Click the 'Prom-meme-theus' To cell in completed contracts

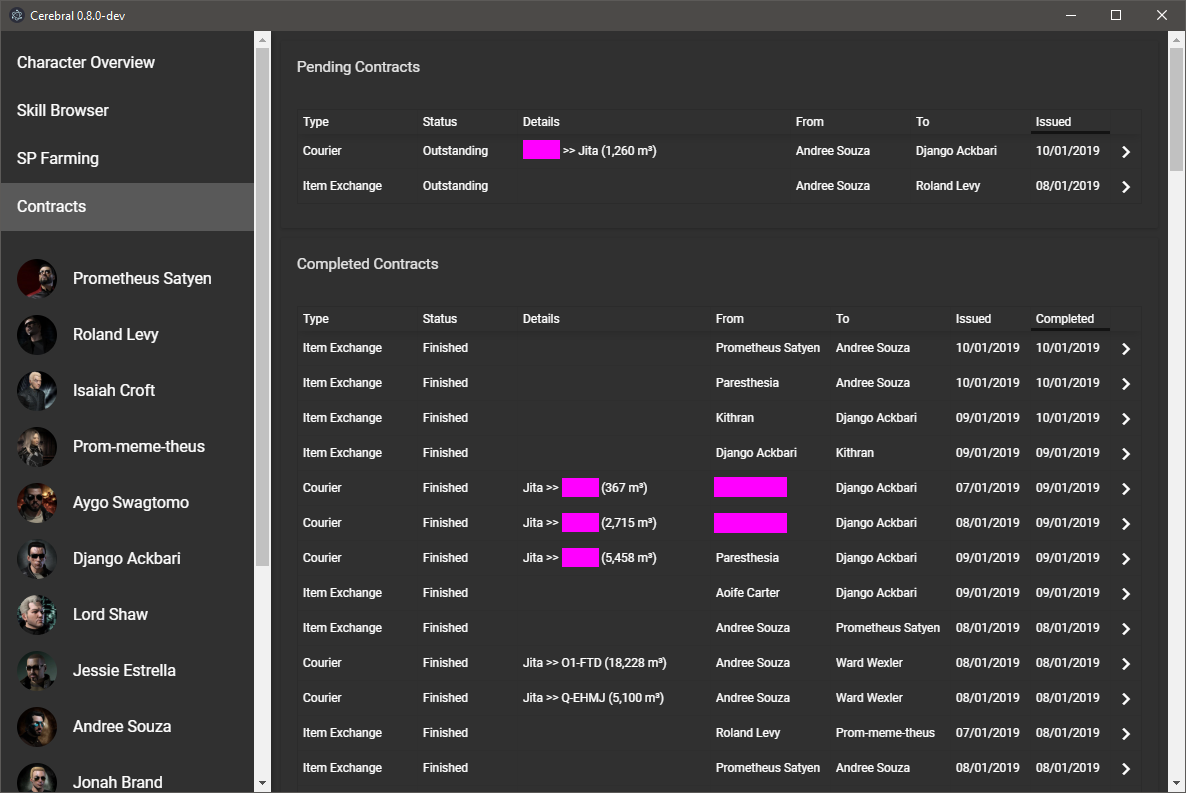(885, 732)
